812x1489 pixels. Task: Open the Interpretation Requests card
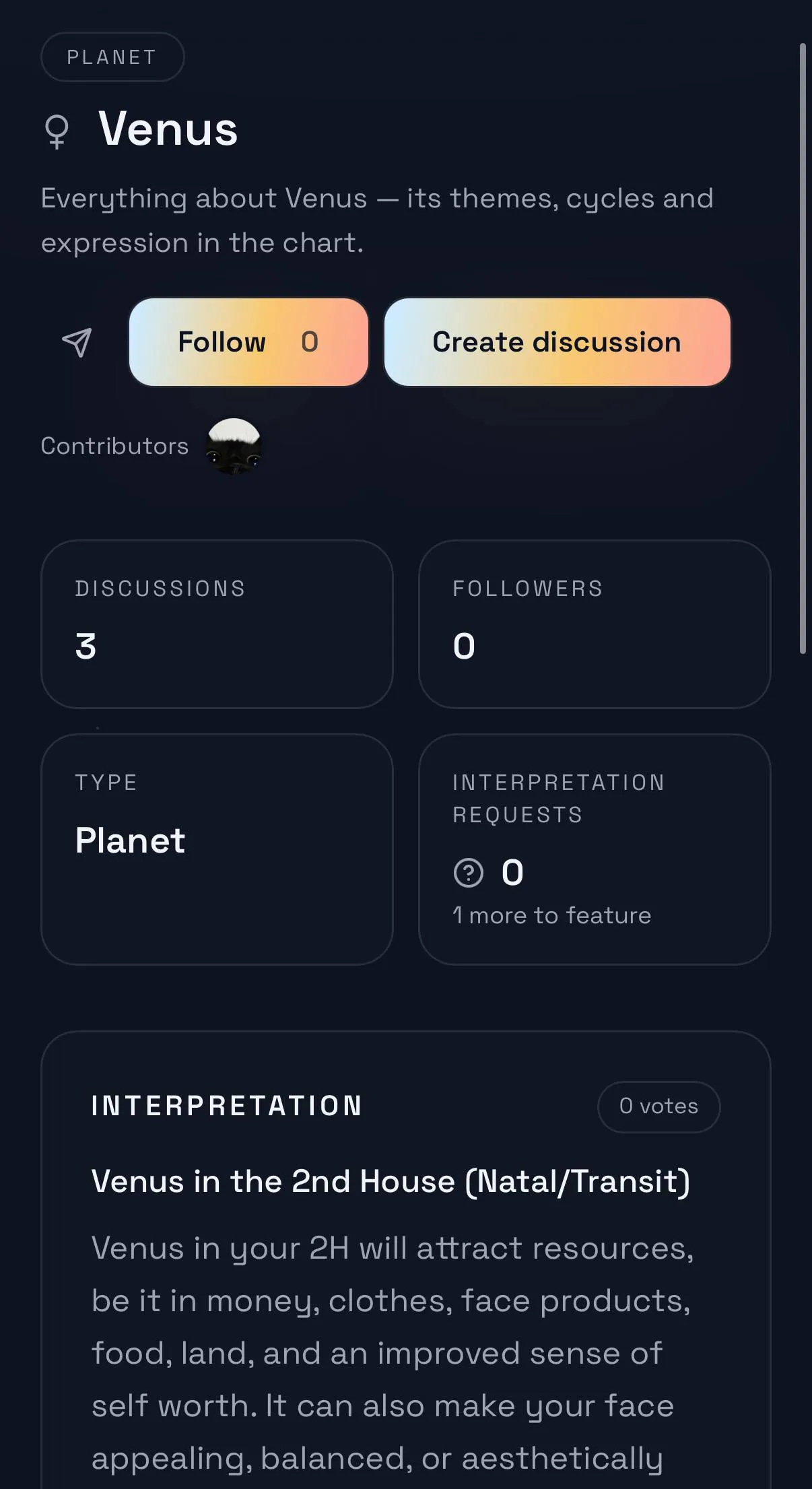595,849
